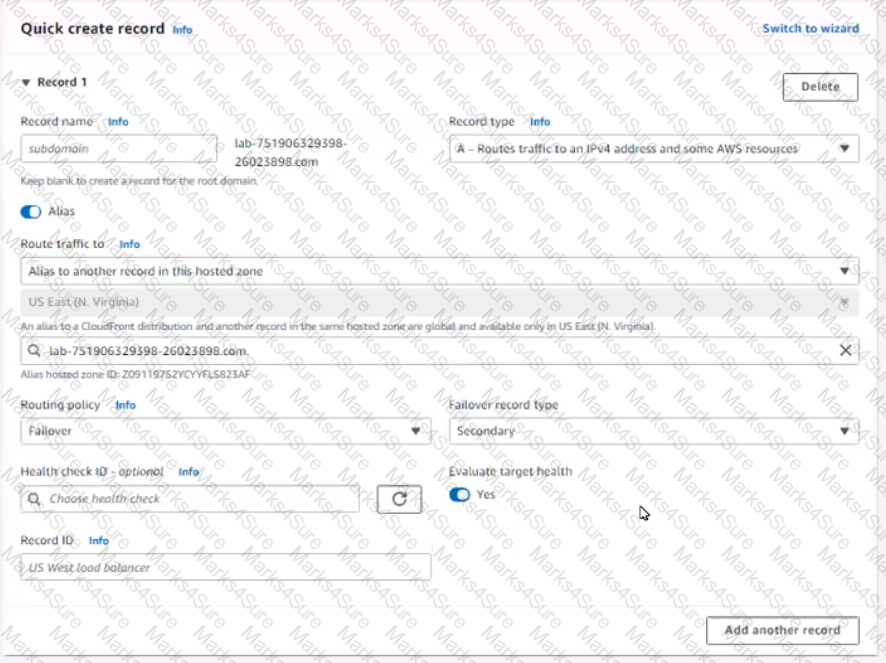Open Info link beside Record ID

(98, 541)
